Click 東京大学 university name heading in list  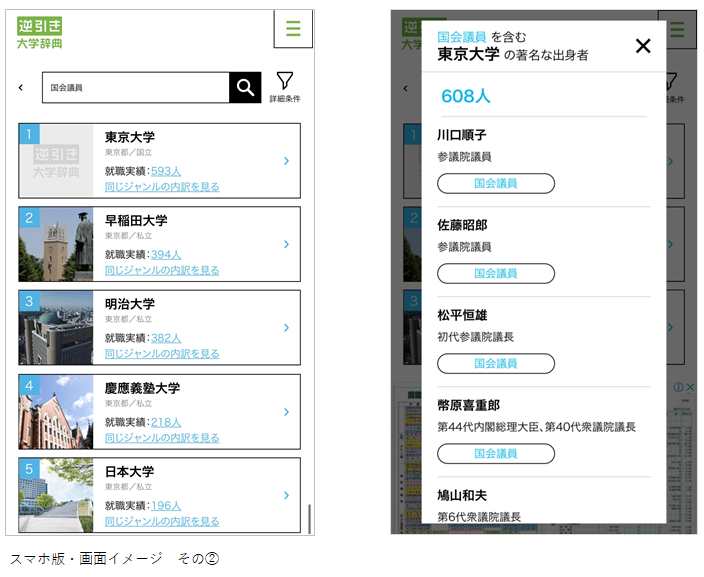(x=130, y=137)
